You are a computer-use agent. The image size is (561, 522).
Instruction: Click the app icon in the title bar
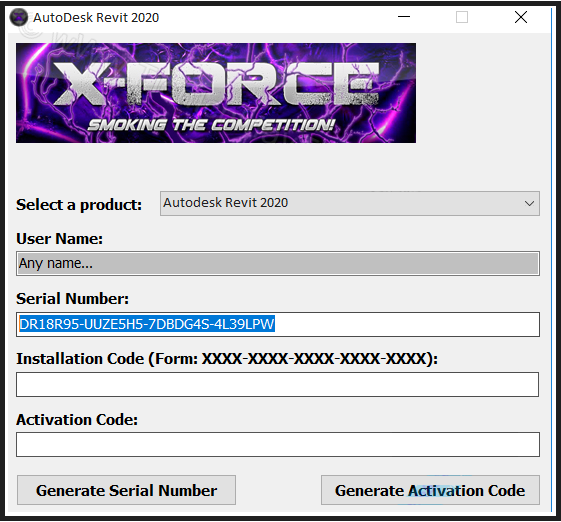tap(19, 17)
